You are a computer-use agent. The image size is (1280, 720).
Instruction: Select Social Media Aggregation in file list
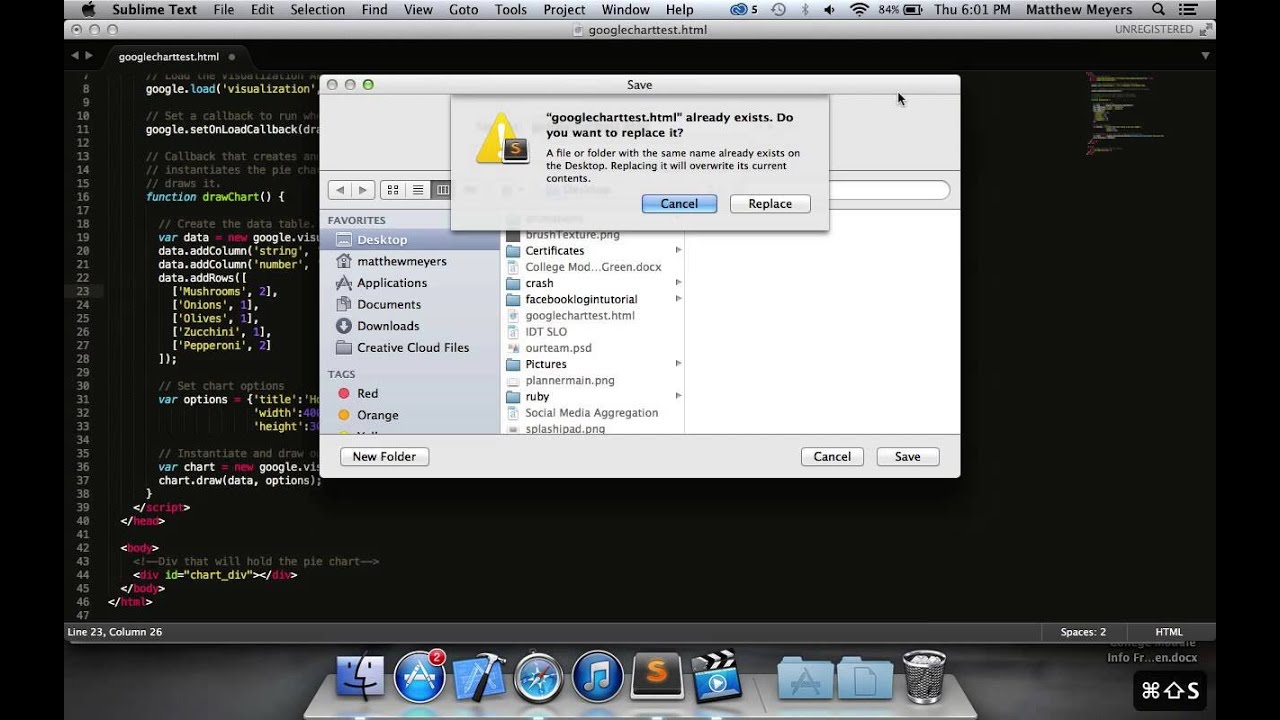(592, 413)
